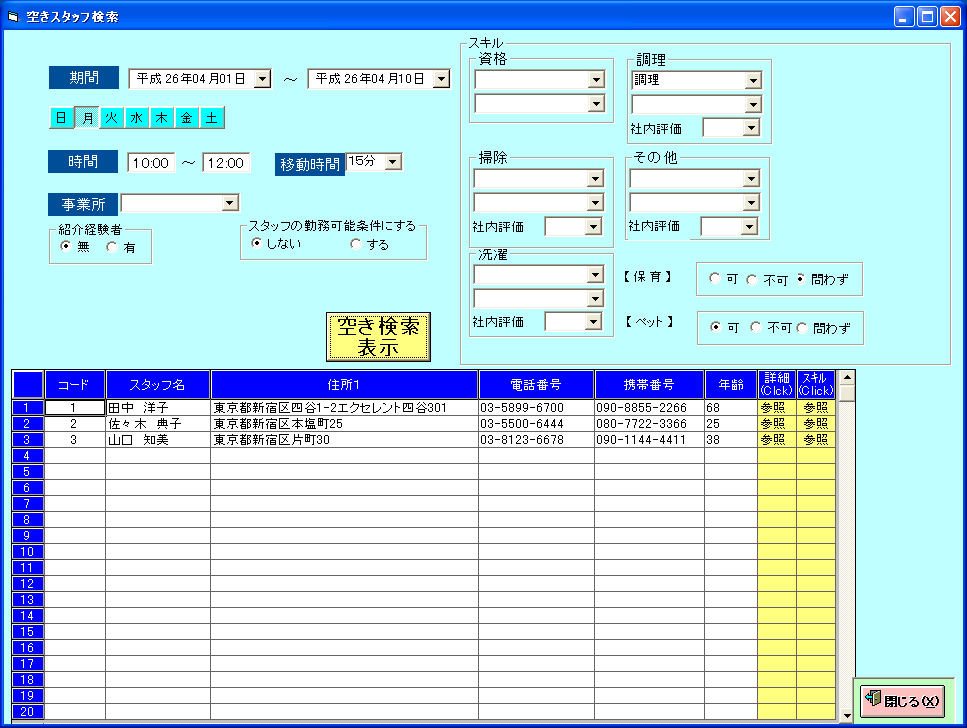Open the second その他 dropdown
Viewport: 967px width, 728px height.
[x=751, y=202]
